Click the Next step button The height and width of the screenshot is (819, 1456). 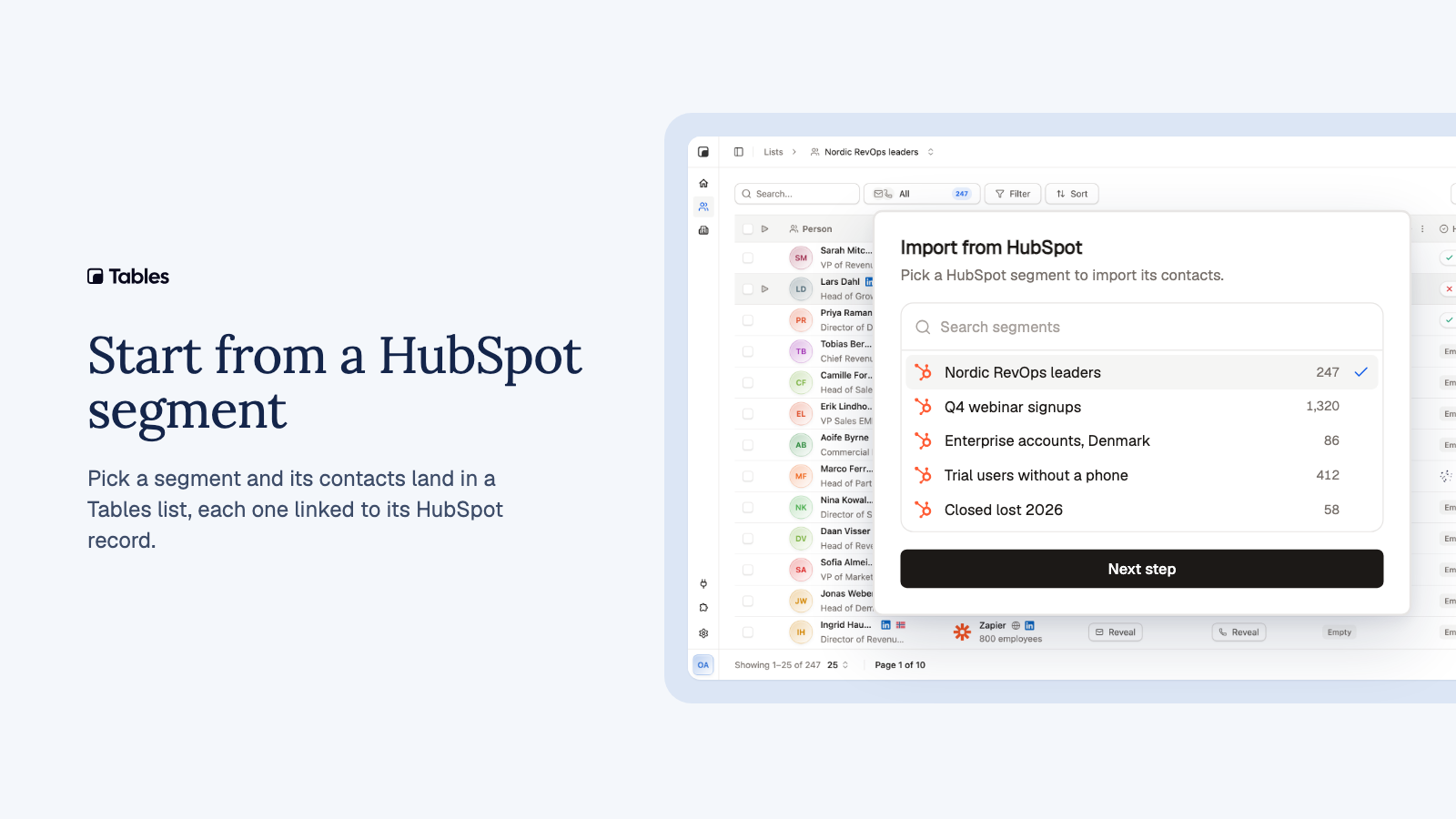point(1142,569)
